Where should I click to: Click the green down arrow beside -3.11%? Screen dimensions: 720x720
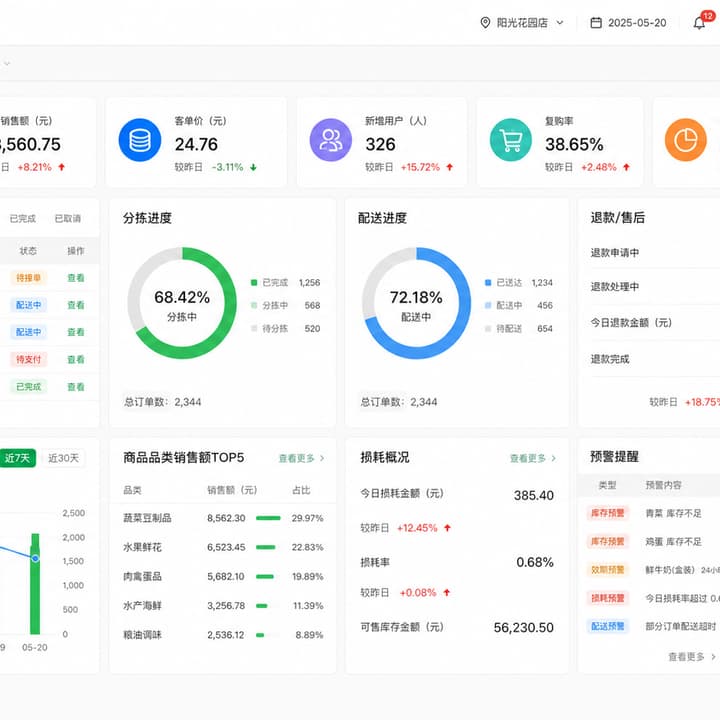click(x=253, y=167)
